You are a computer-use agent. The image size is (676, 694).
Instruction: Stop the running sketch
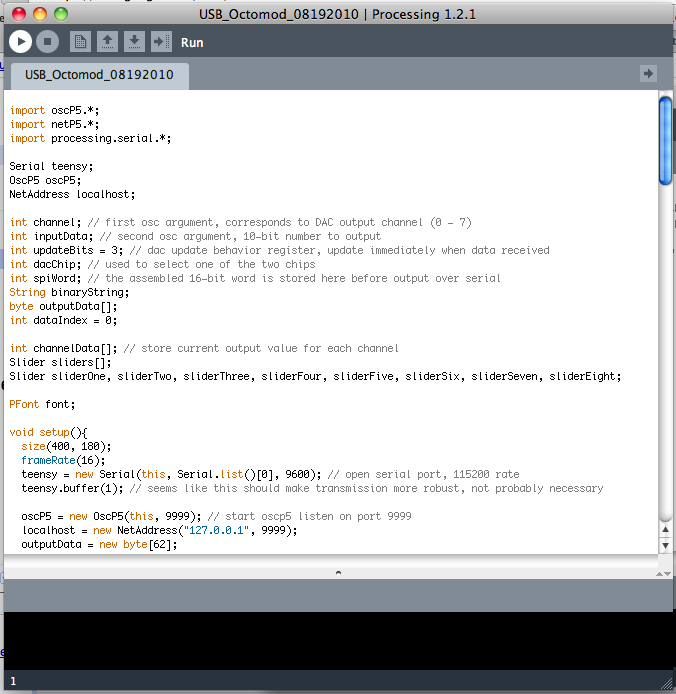pos(48,42)
